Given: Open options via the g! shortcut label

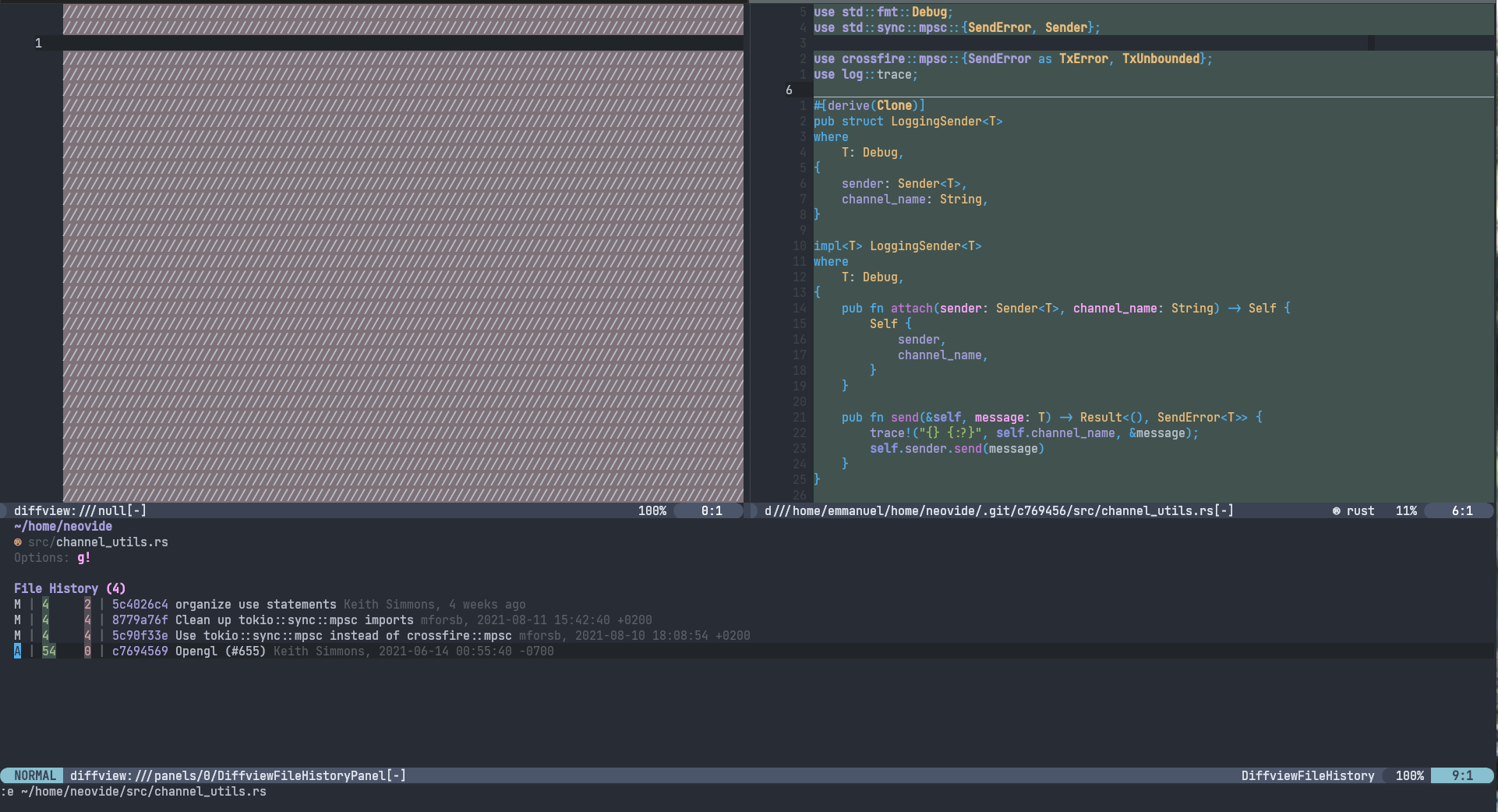Looking at the screenshot, I should coord(83,558).
